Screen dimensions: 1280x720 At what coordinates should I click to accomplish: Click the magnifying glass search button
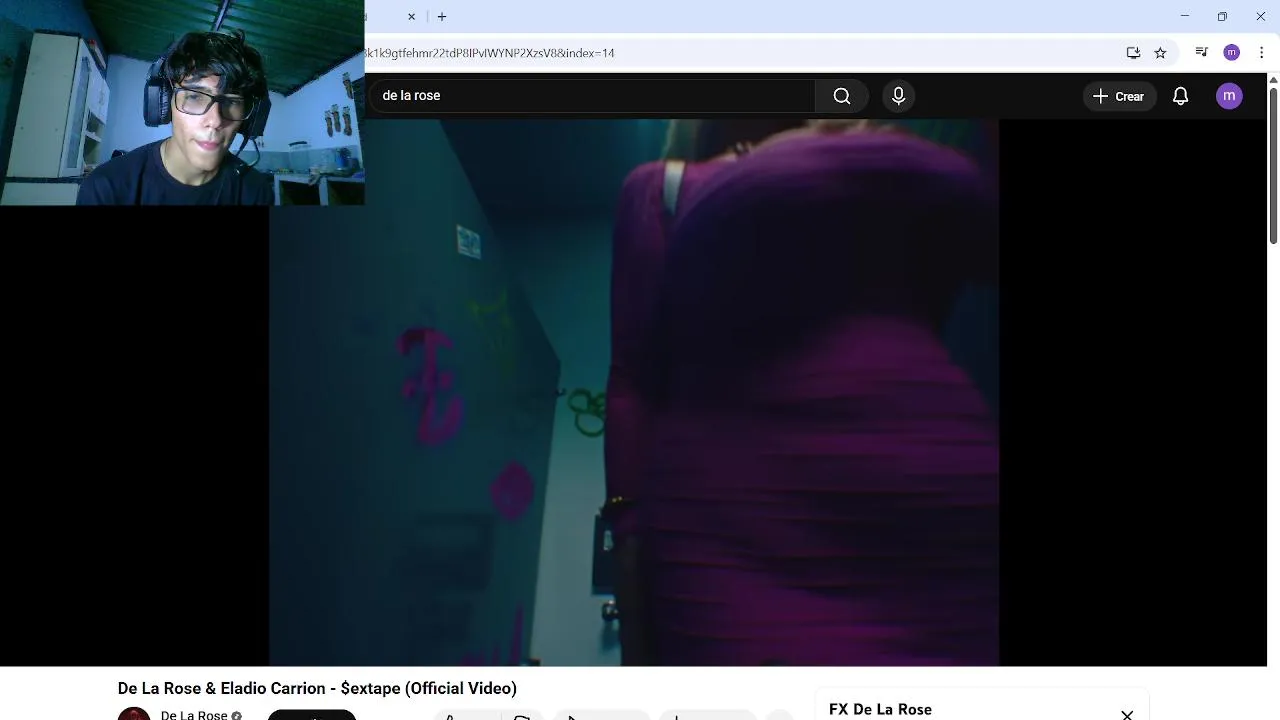coord(842,96)
